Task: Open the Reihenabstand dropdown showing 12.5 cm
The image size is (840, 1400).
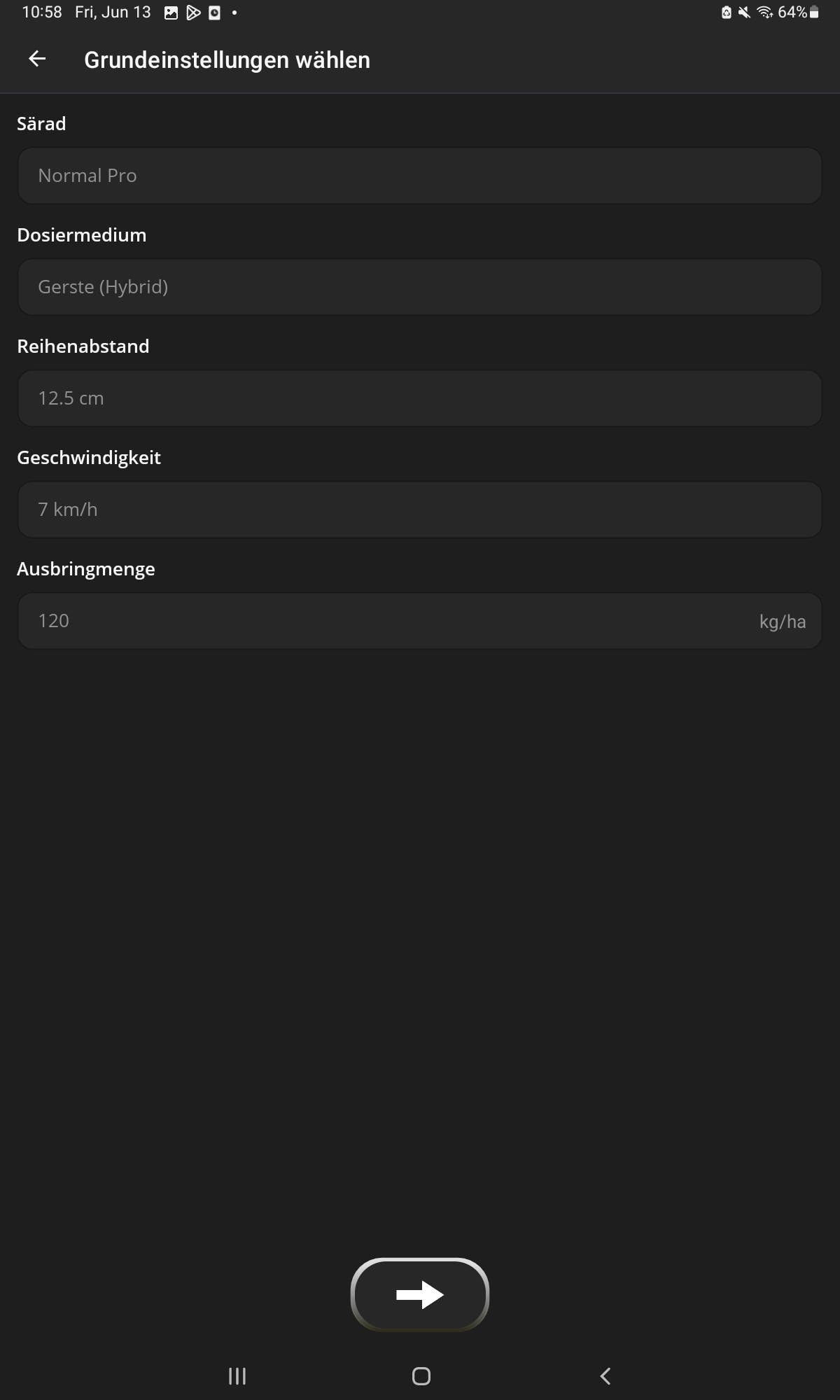Action: [419, 398]
